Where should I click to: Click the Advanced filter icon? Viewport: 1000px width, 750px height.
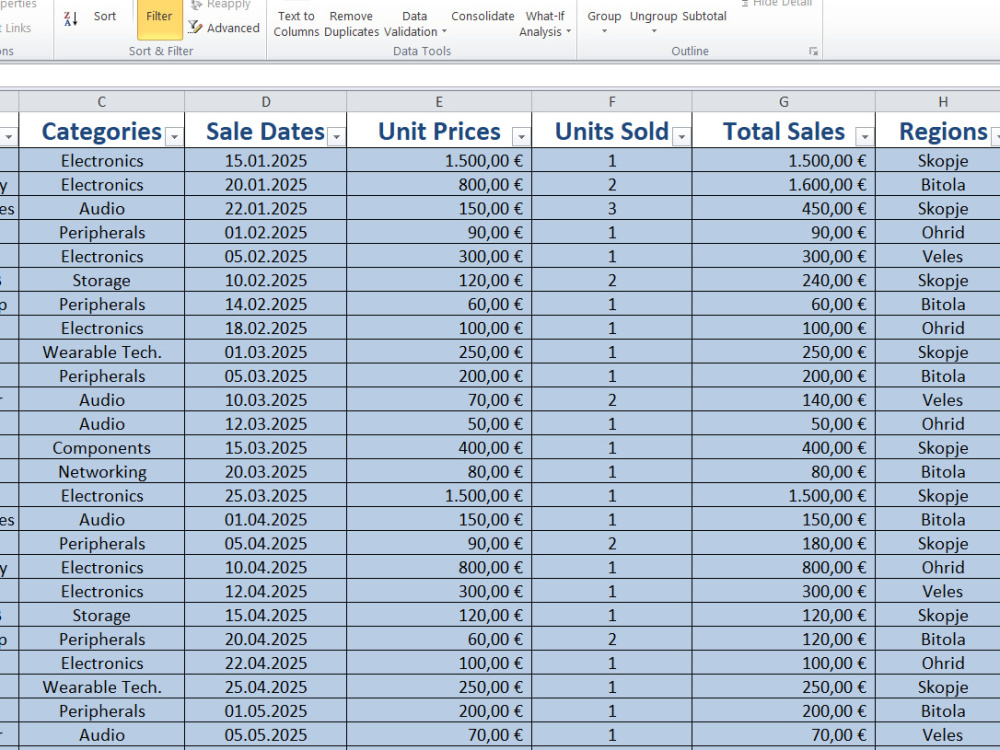coord(195,27)
